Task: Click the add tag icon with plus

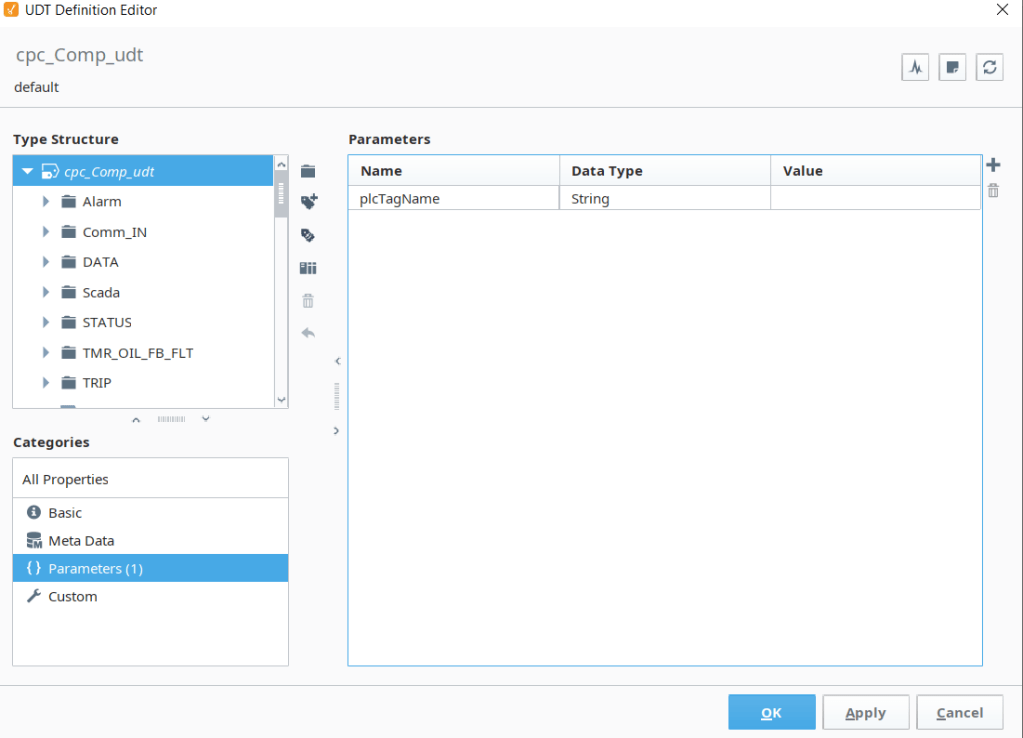Action: [x=308, y=202]
